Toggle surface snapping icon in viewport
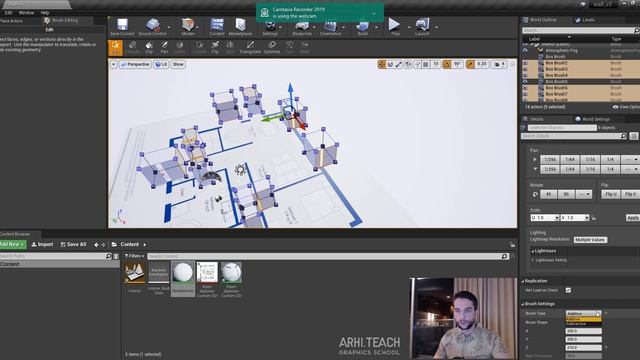The image size is (640, 360). tap(417, 64)
